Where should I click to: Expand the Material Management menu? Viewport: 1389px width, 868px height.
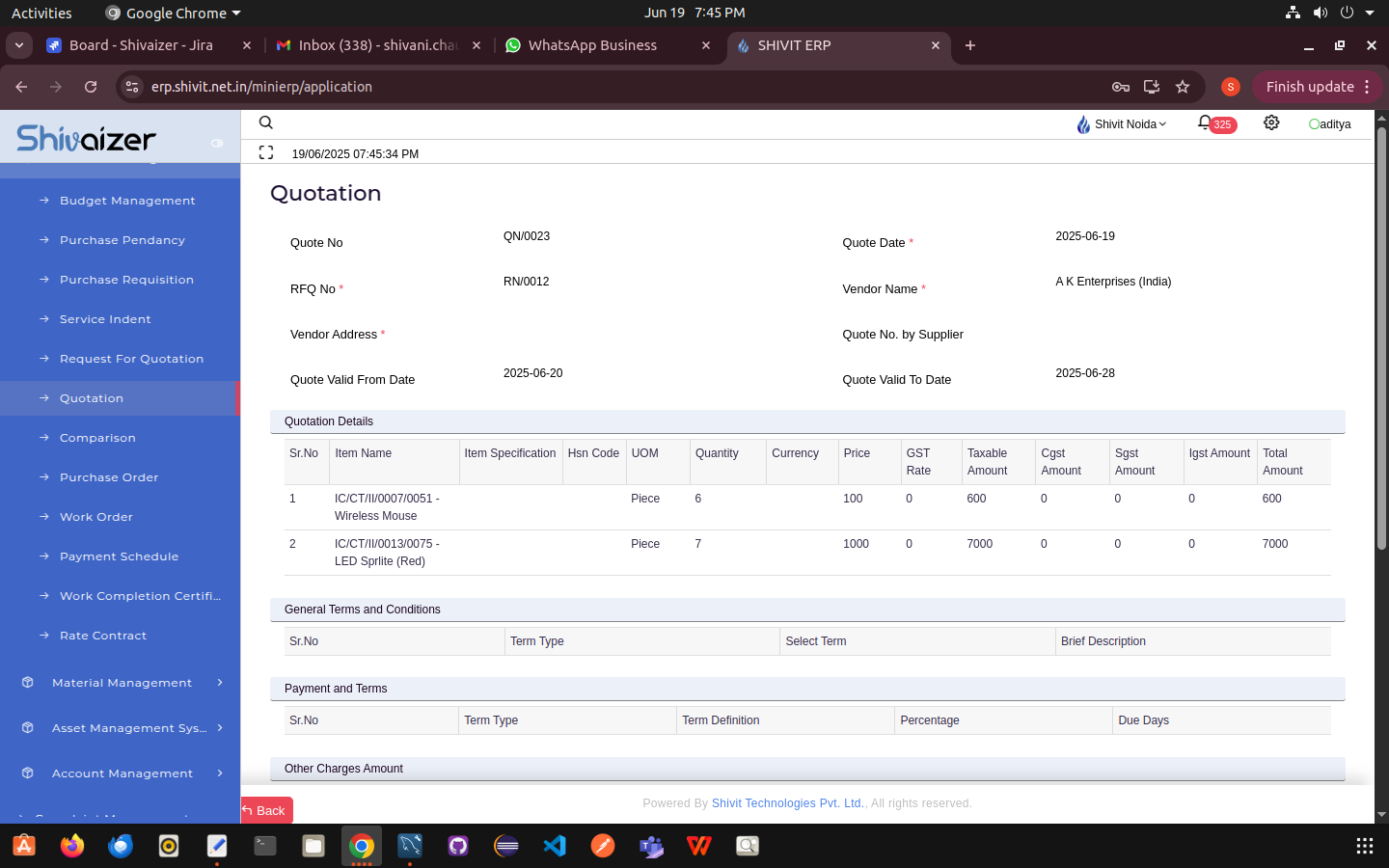(x=123, y=683)
